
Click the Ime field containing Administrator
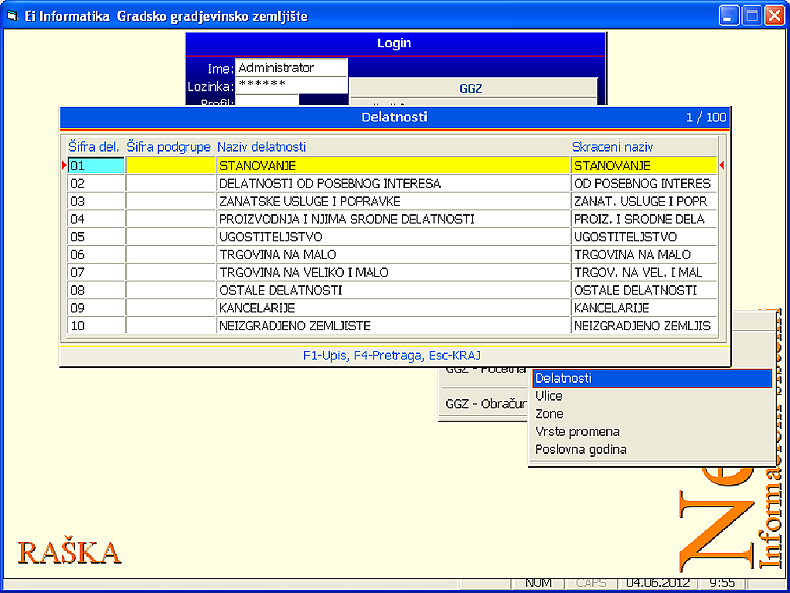[x=291, y=68]
